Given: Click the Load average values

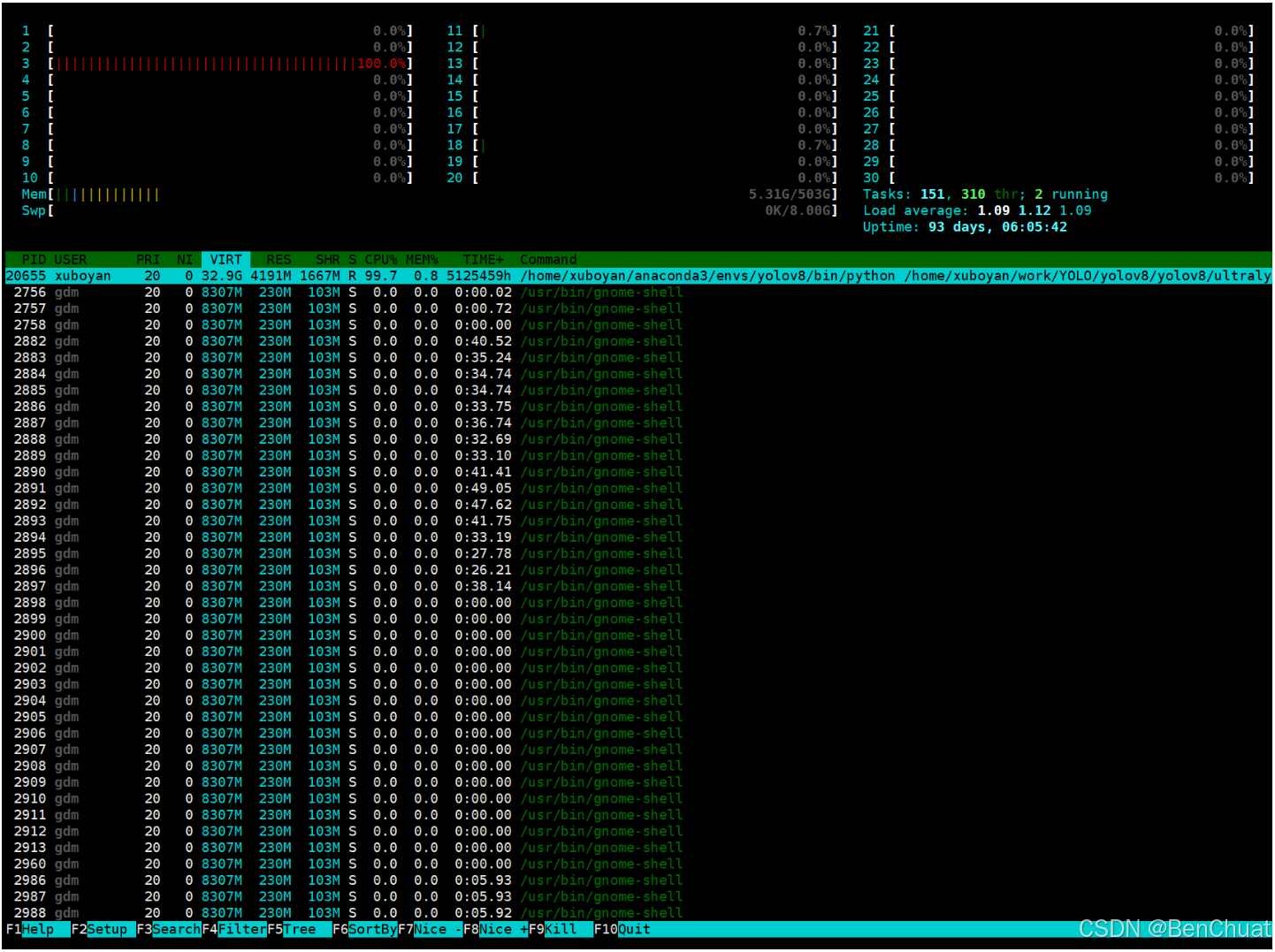Looking at the screenshot, I should coord(1035,210).
